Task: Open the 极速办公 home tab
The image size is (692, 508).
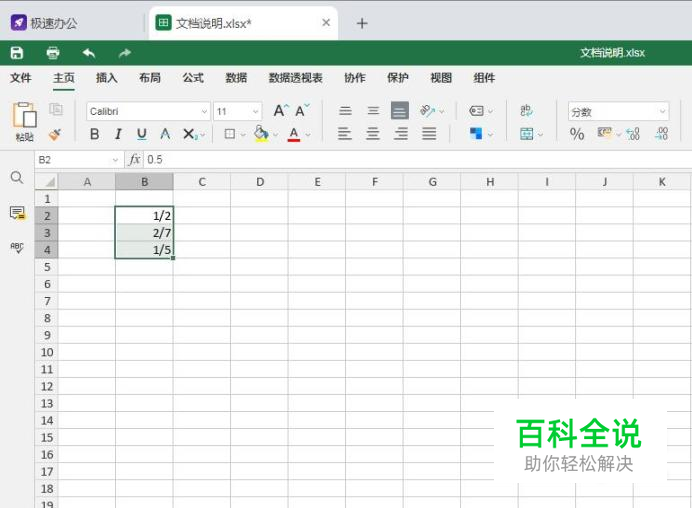Action: [x=44, y=23]
